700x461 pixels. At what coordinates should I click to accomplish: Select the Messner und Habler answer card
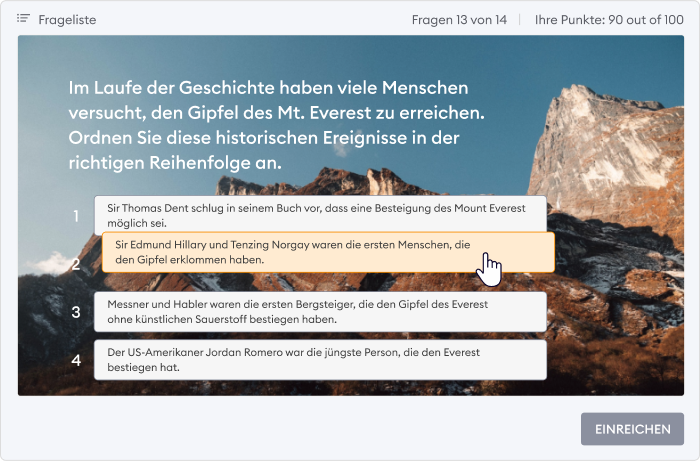coord(320,311)
